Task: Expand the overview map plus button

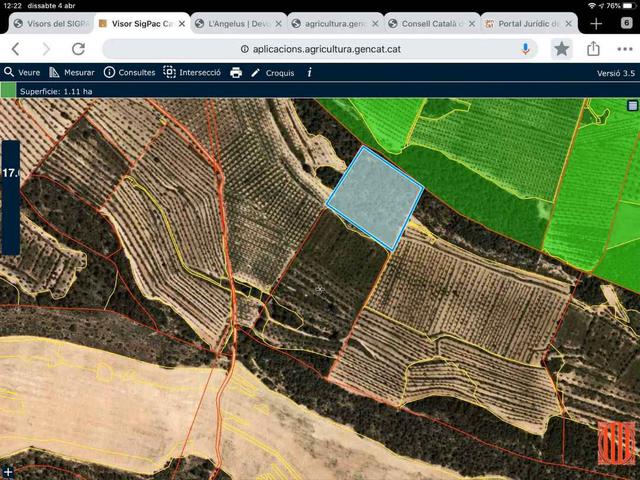Action: click(7, 471)
